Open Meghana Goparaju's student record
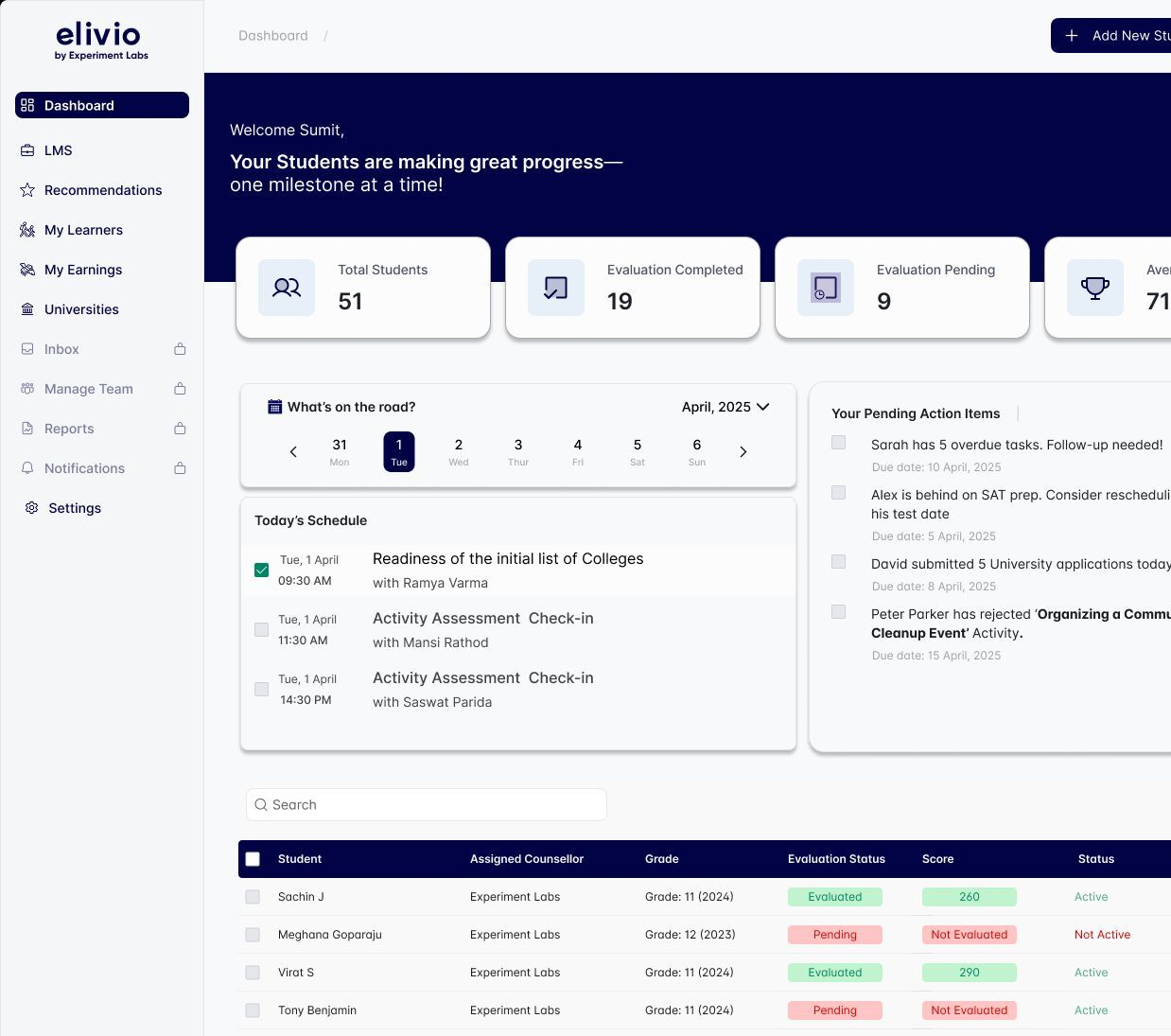 point(330,935)
